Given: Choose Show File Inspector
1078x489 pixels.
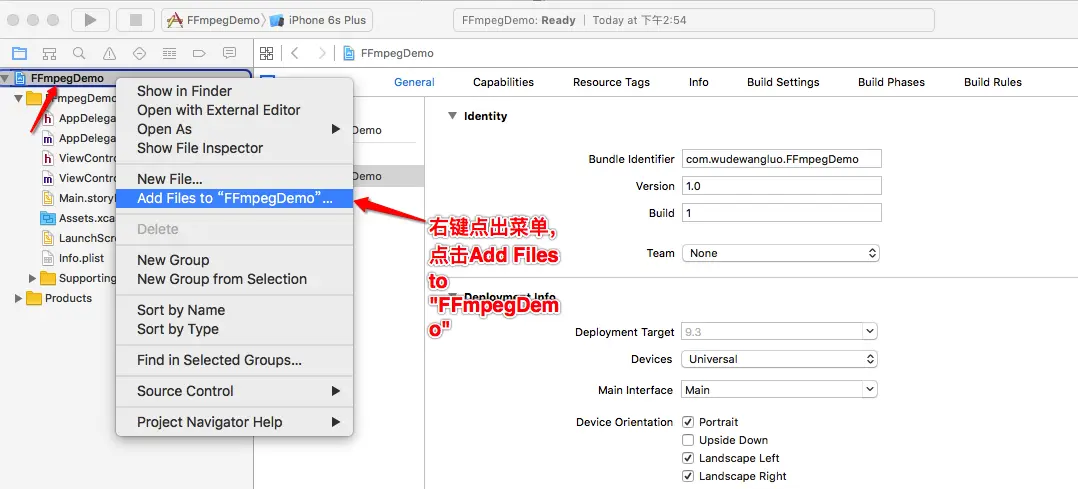Looking at the screenshot, I should click(234, 148).
